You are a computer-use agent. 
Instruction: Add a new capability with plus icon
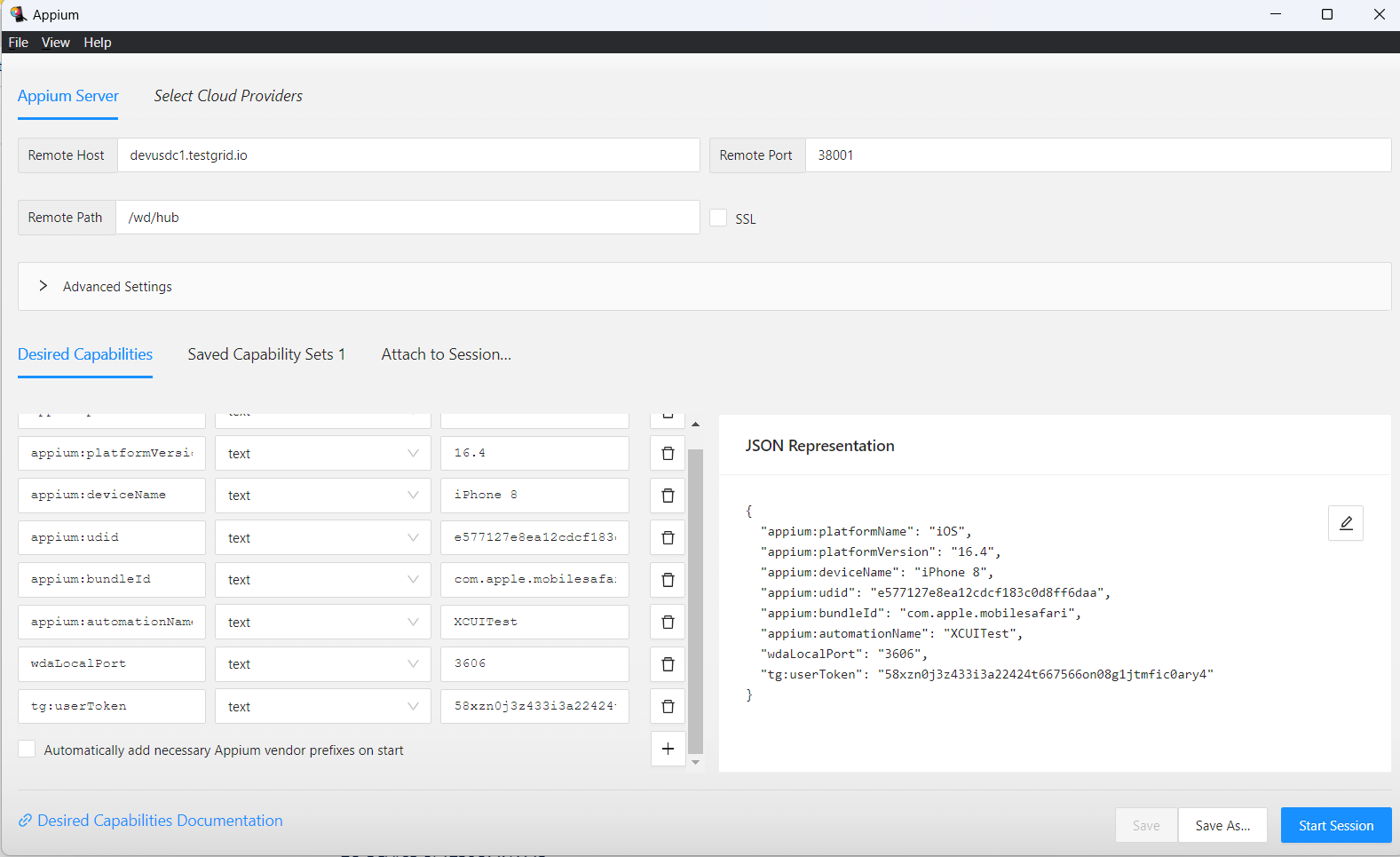tap(668, 749)
